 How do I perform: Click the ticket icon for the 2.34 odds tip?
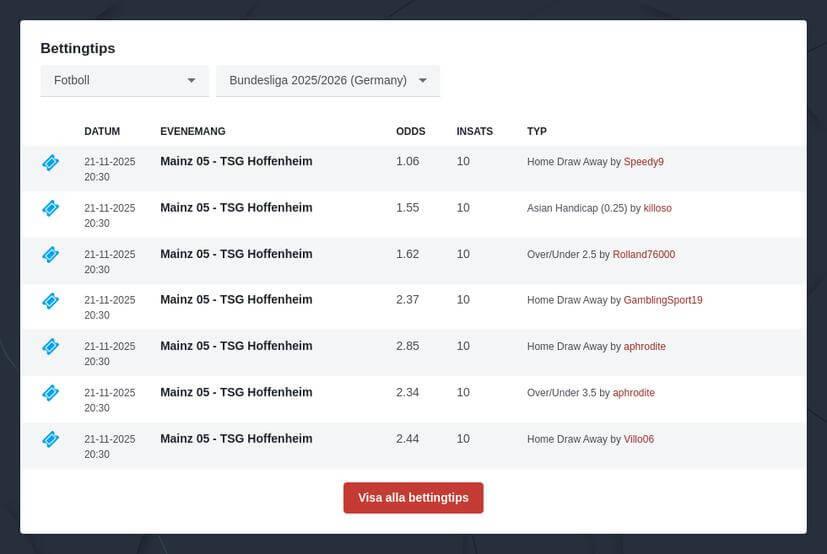pos(50,392)
